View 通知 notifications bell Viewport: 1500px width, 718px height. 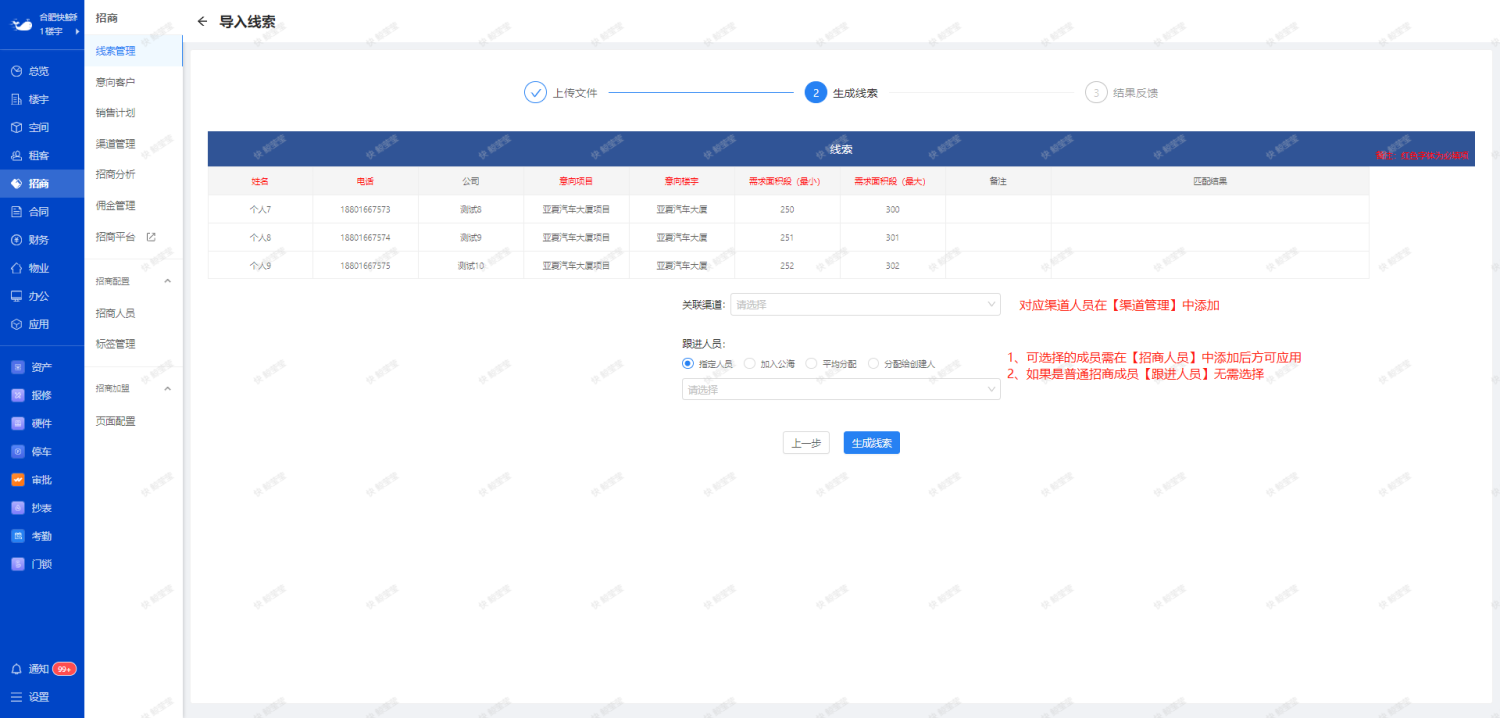tap(16, 669)
